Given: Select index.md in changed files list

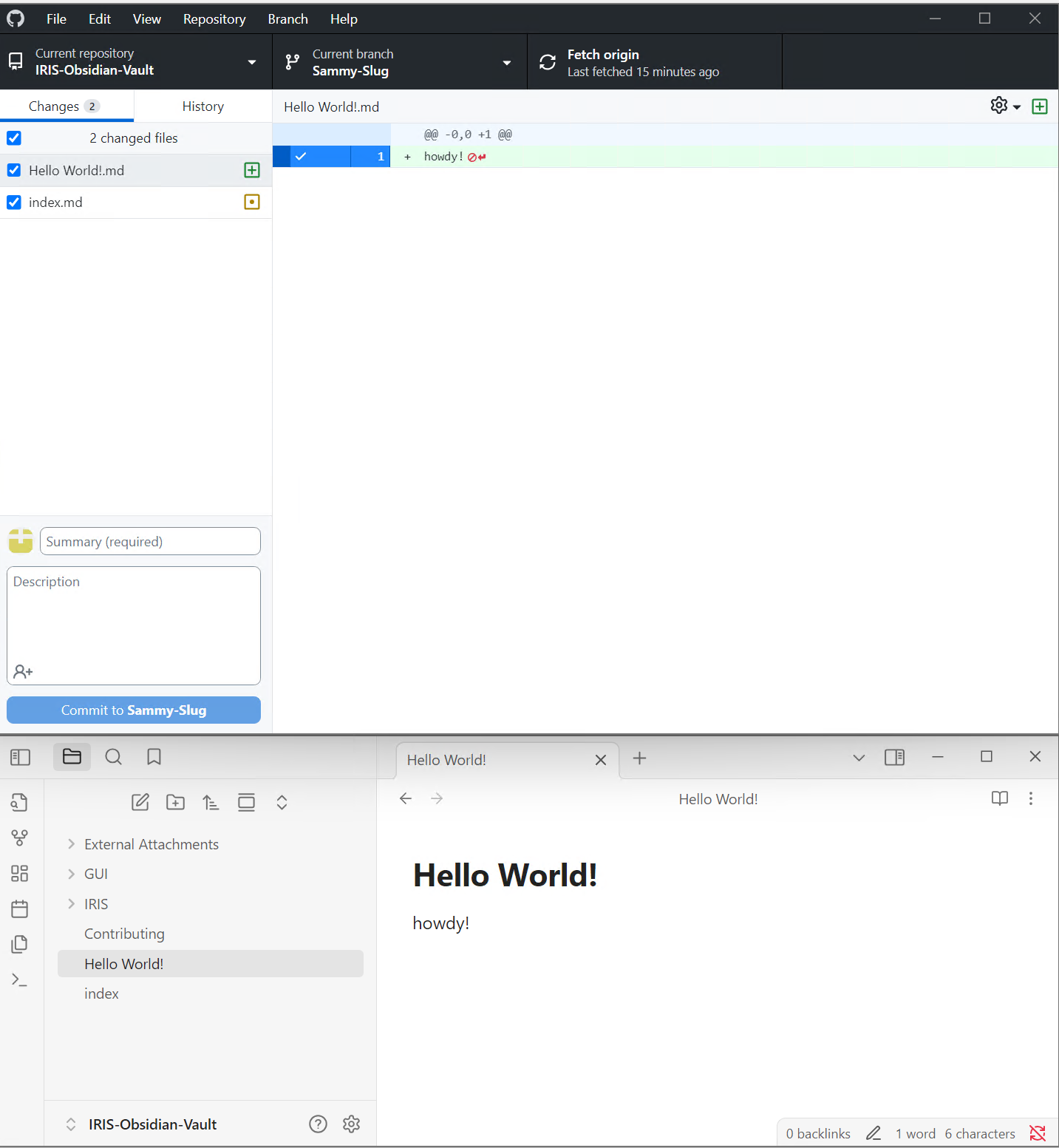Looking at the screenshot, I should (136, 203).
